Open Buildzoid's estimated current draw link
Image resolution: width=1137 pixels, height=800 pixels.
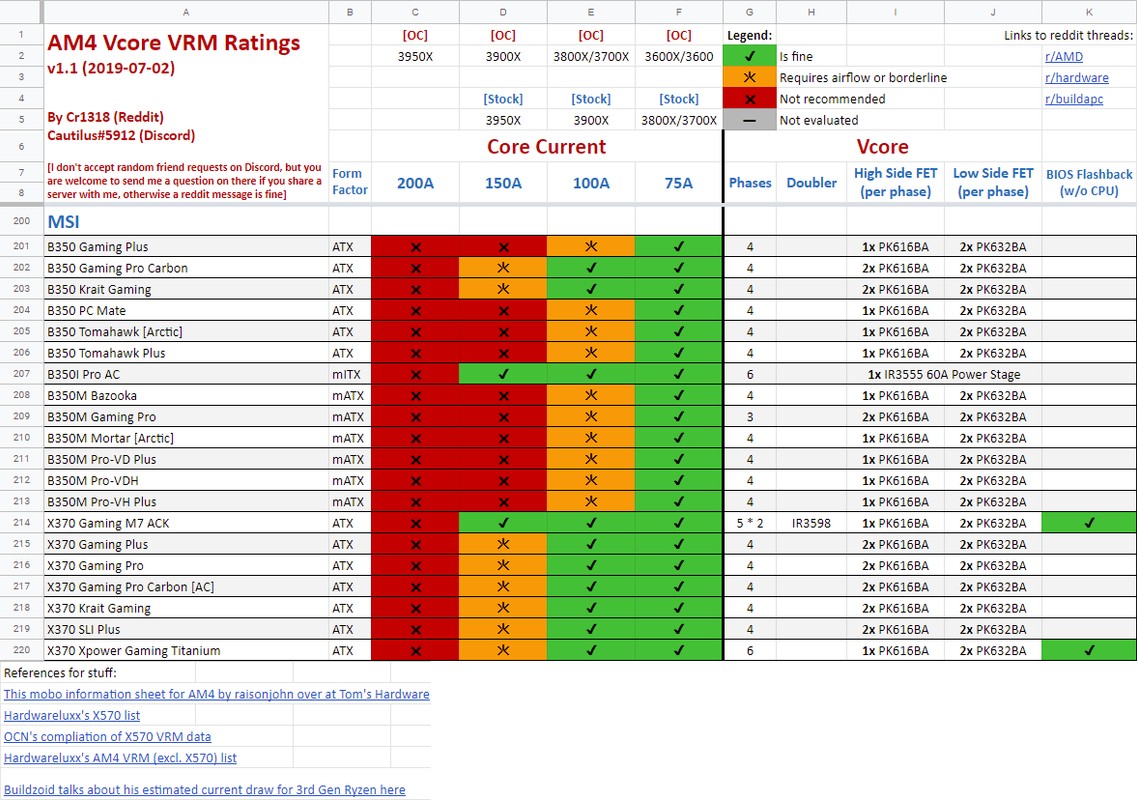[204, 790]
